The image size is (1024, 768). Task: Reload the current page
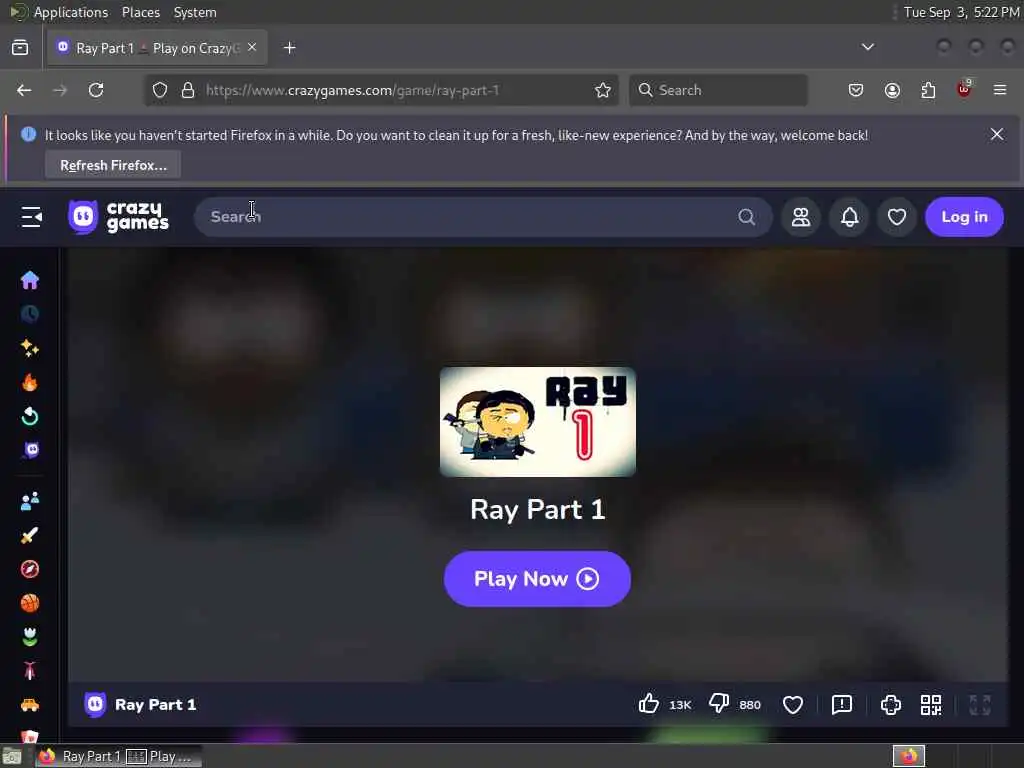click(x=96, y=90)
